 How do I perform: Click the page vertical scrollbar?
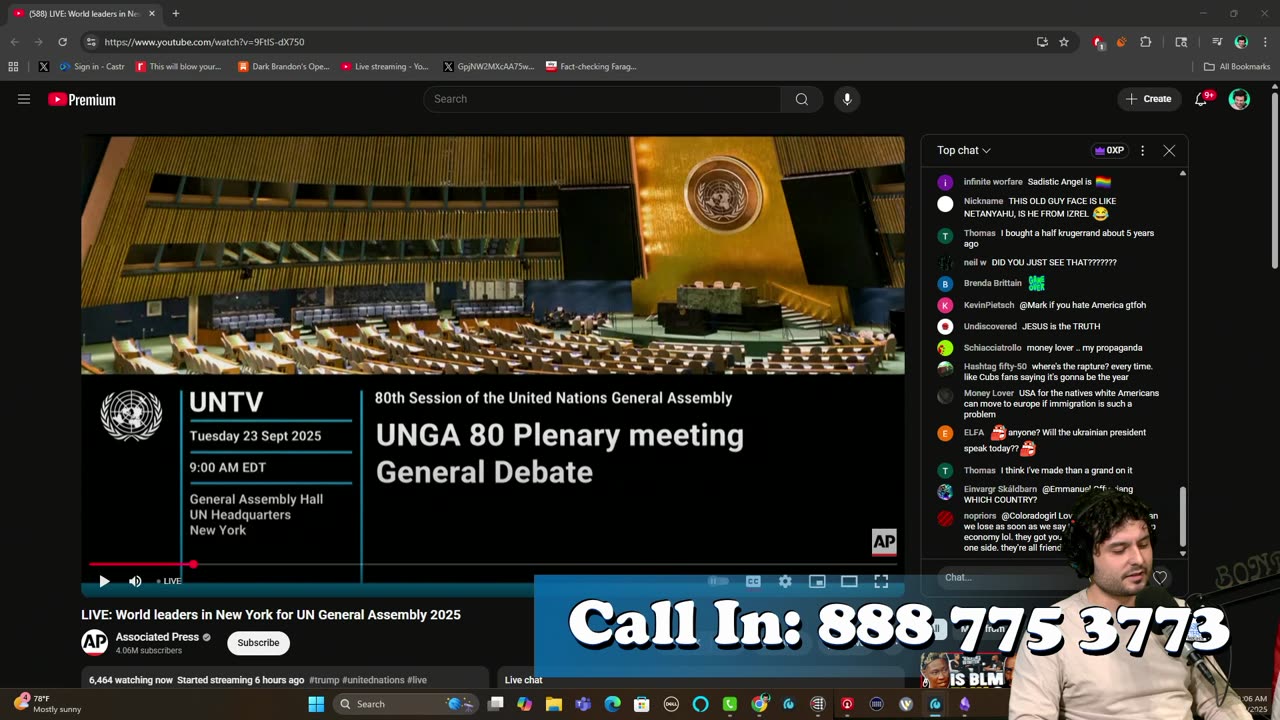(x=1274, y=180)
